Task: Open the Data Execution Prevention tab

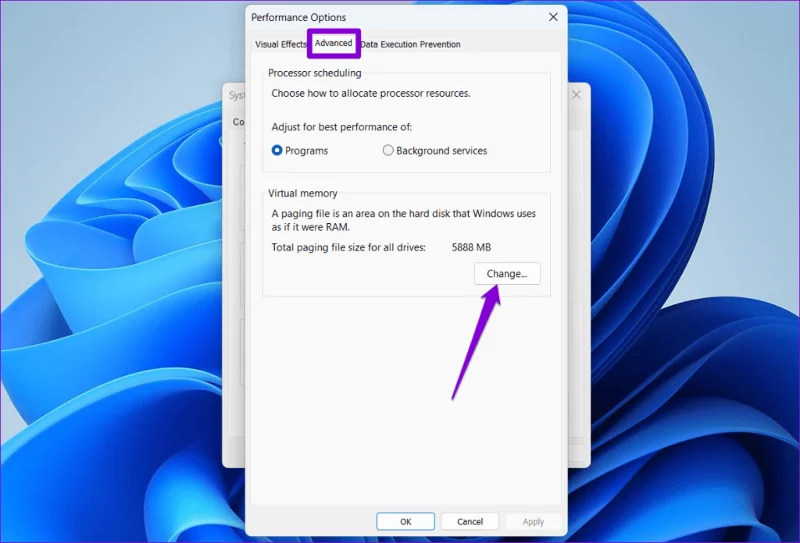Action: [x=410, y=44]
